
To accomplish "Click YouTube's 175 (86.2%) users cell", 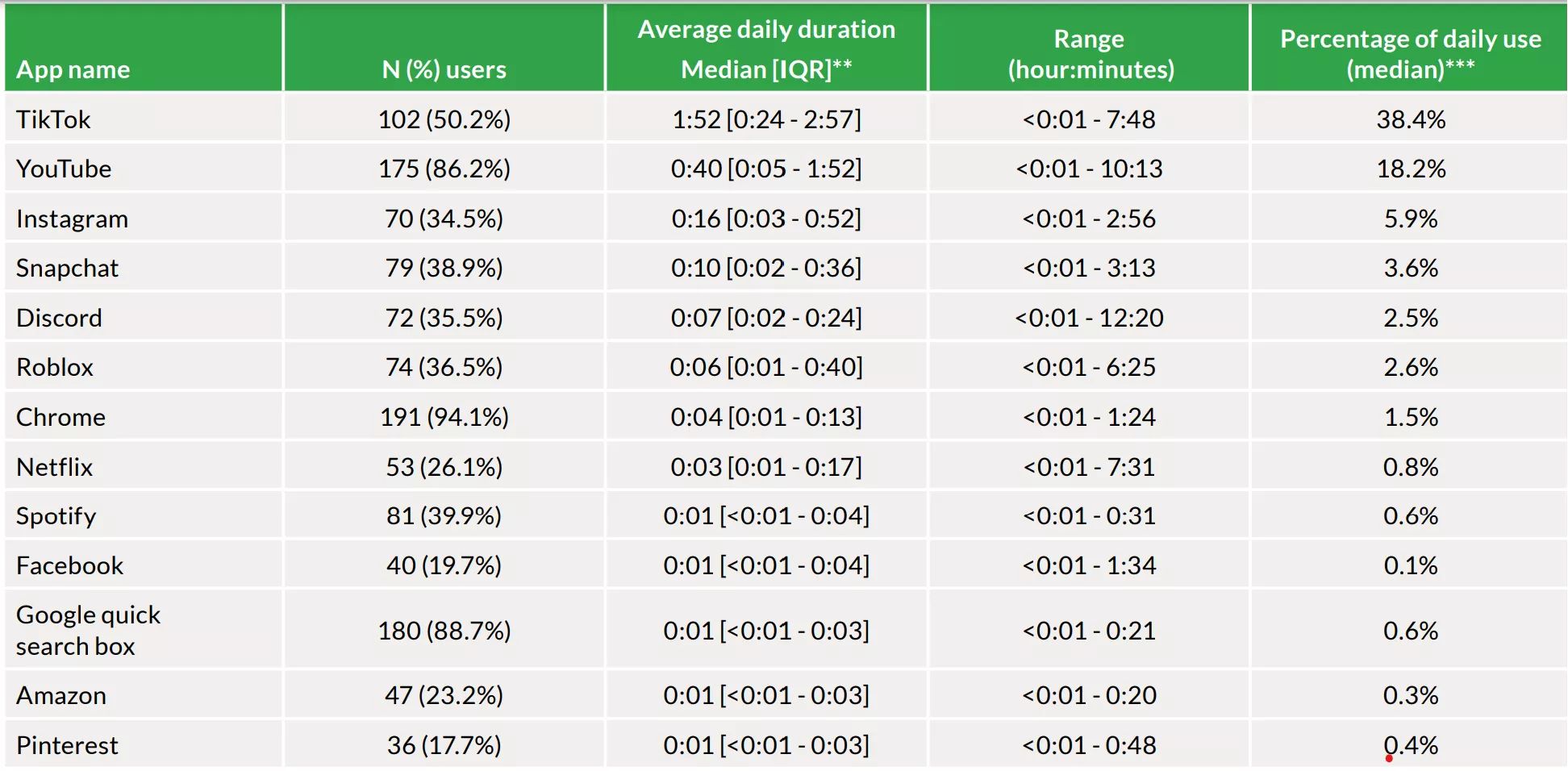I will tap(444, 169).
